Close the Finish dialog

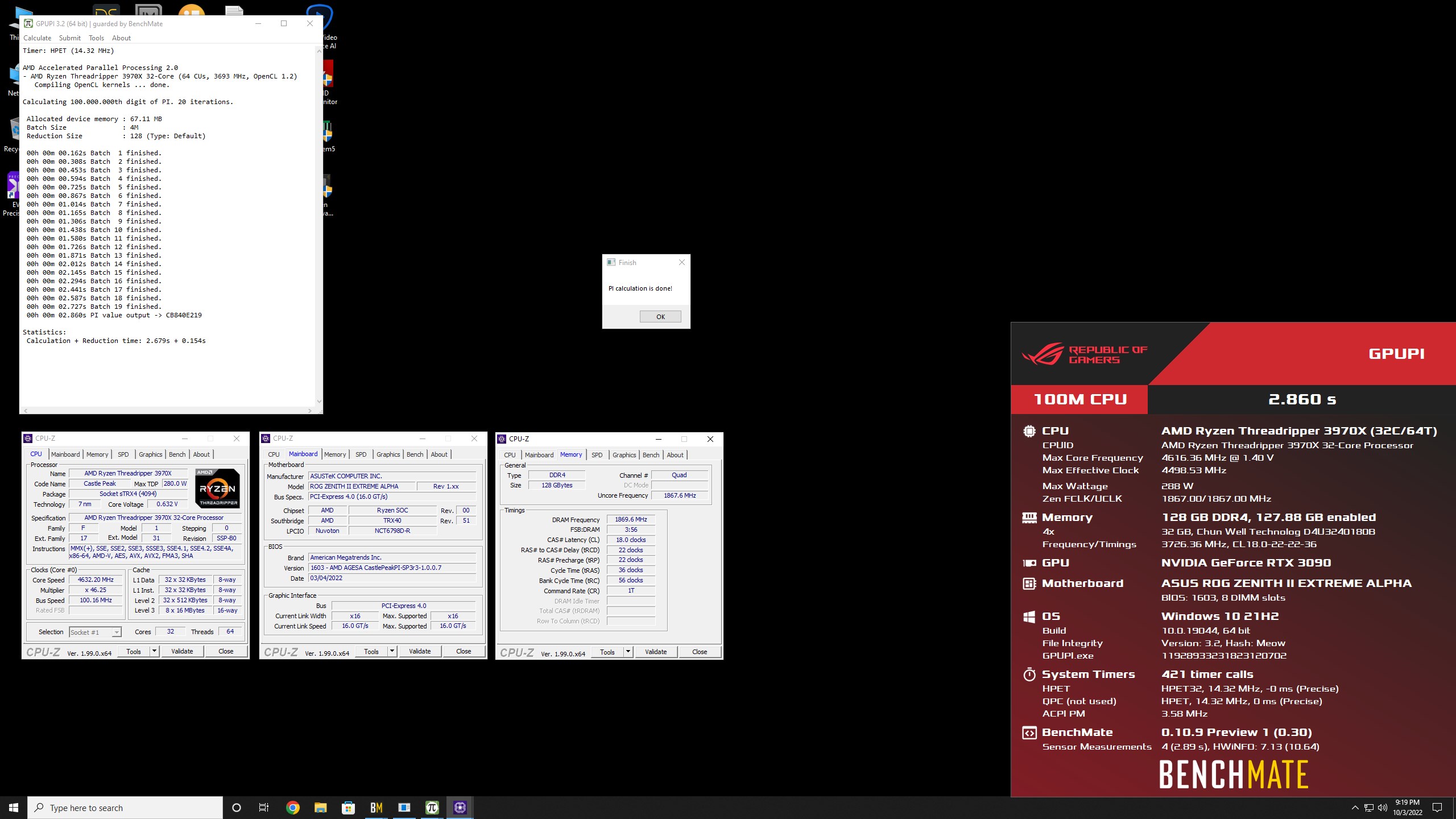coord(681,262)
